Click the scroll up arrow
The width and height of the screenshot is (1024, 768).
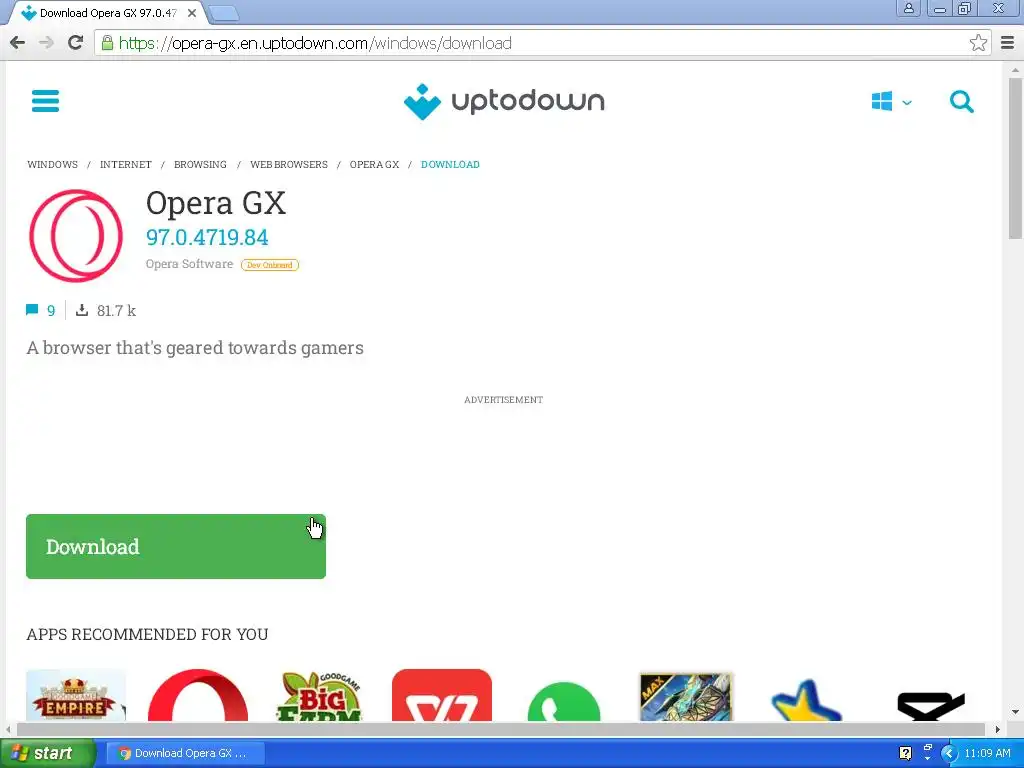tap(1015, 69)
